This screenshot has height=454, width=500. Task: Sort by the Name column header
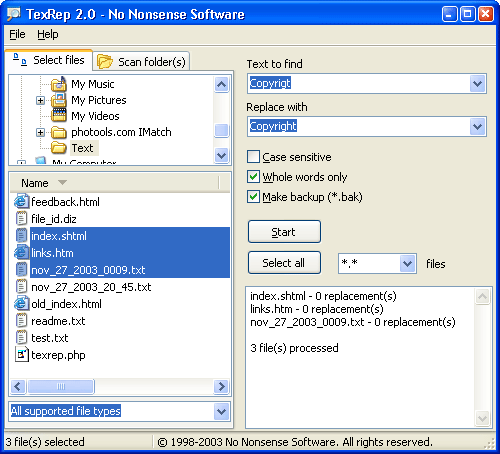(x=115, y=183)
